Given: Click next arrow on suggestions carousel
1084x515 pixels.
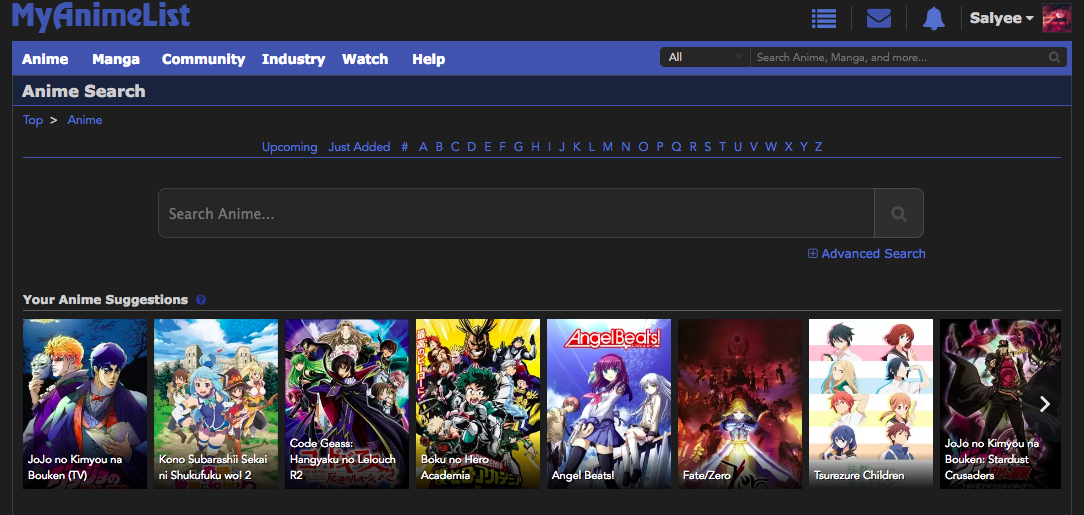Looking at the screenshot, I should 1045,404.
